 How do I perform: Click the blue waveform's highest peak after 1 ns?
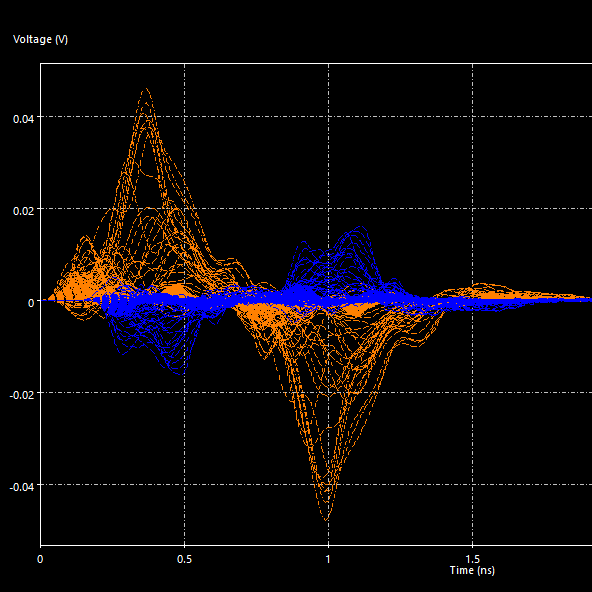[x=361, y=227]
